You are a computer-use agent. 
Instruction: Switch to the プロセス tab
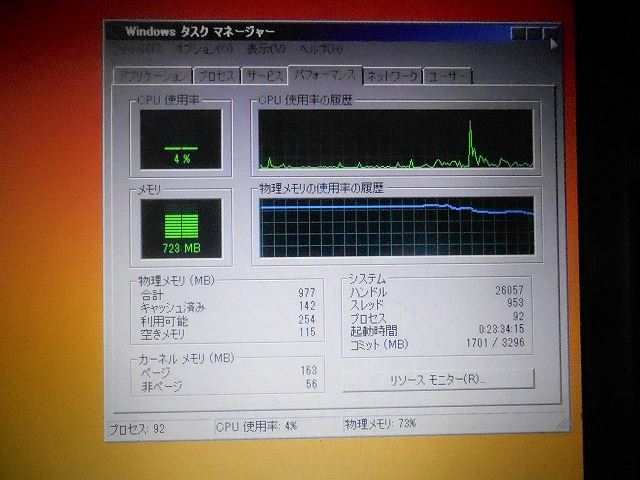[x=217, y=76]
